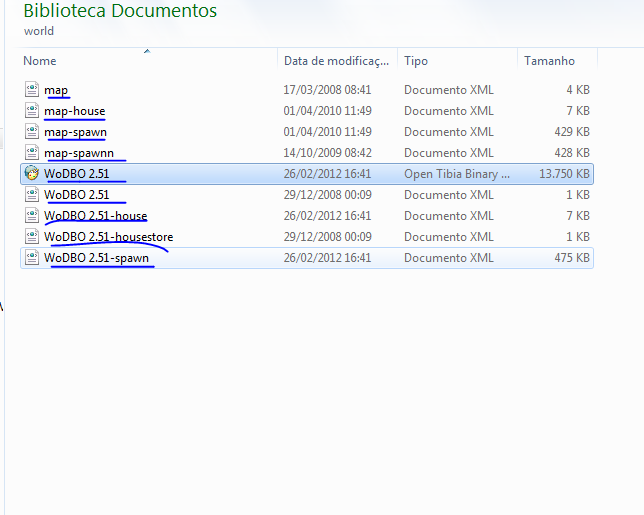
Task: Click the XML icon of WoDBO 2.51-spawn
Action: tap(32, 258)
